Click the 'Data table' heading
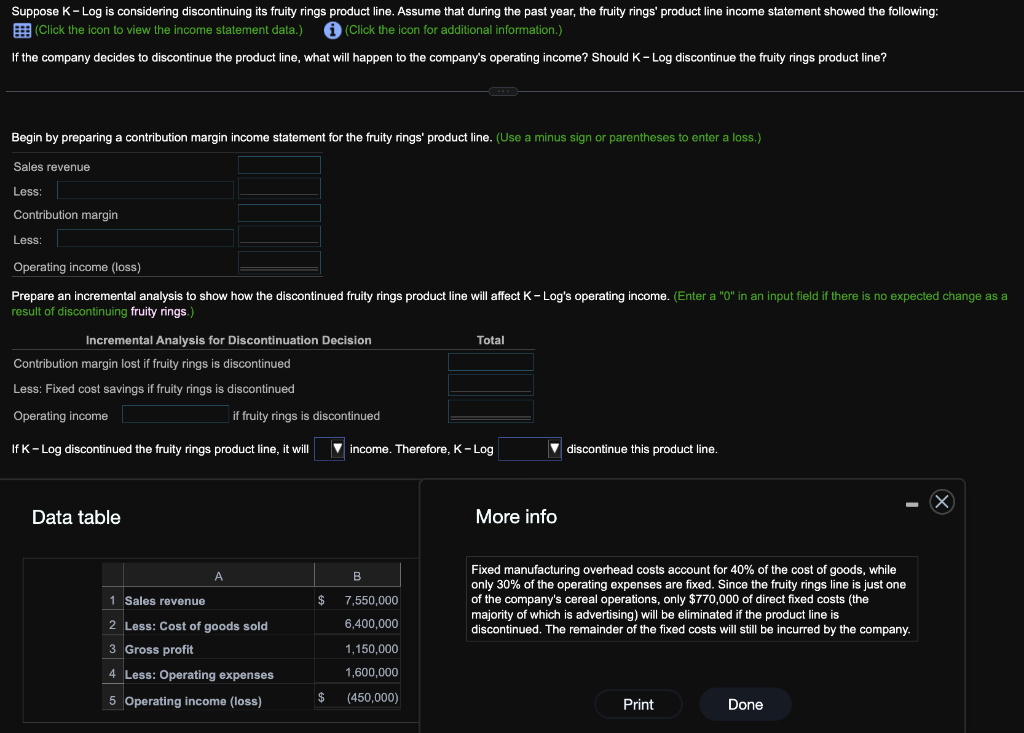The height and width of the screenshot is (733, 1024). [x=76, y=517]
